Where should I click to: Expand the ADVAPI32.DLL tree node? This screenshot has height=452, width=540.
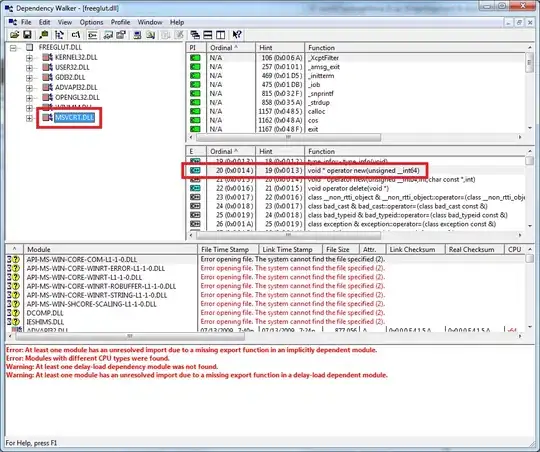29,88
